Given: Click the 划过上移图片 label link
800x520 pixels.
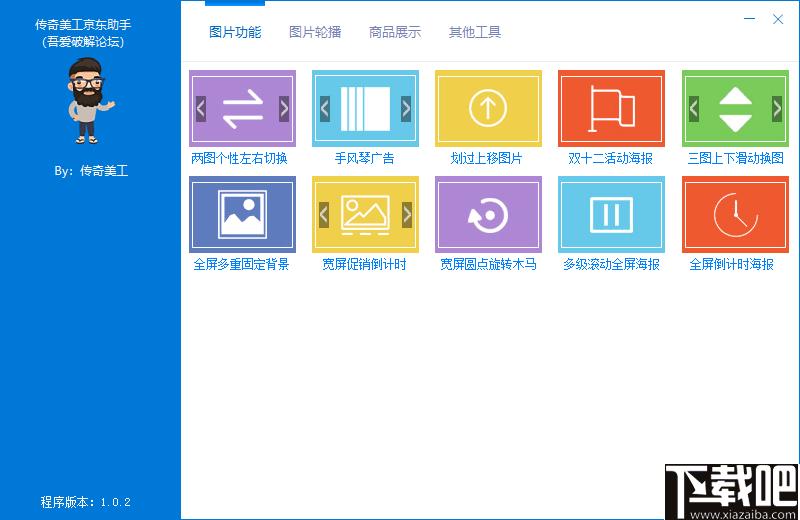Looking at the screenshot, I should pyautogui.click(x=486, y=158).
